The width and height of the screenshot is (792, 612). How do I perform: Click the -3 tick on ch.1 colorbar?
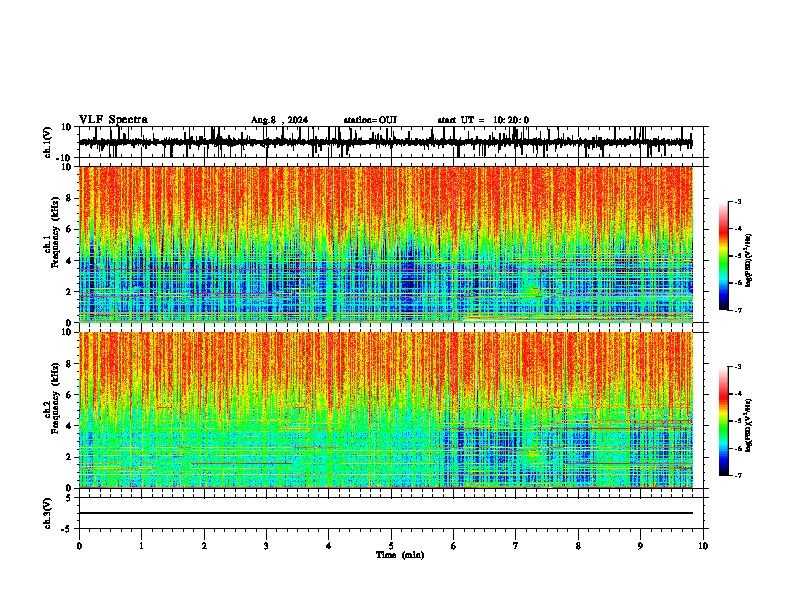(x=738, y=201)
